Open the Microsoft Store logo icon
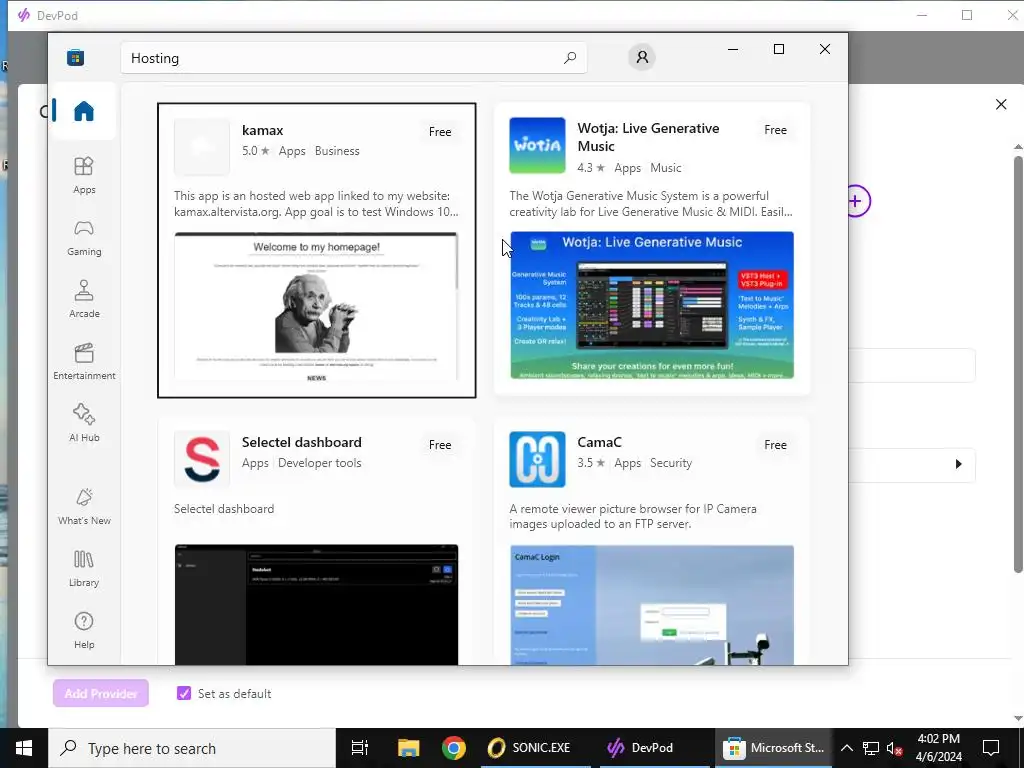Screen dimensions: 1024x768 point(76,57)
